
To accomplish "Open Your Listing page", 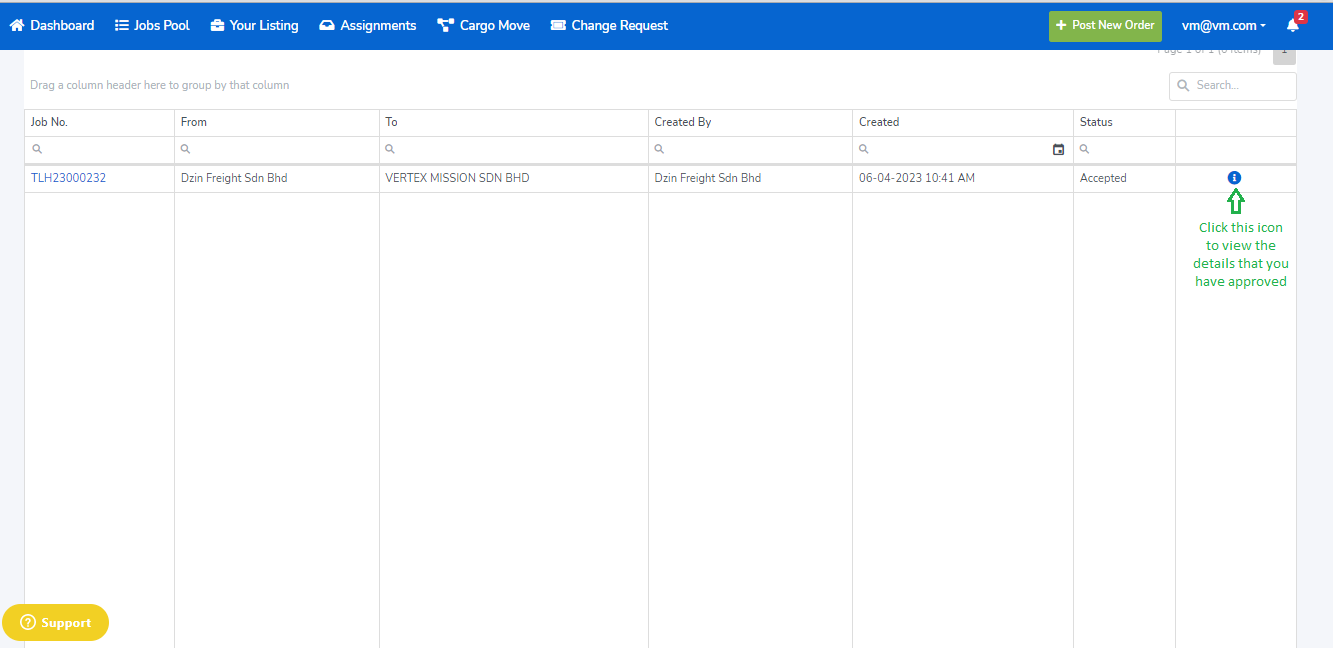I will pyautogui.click(x=254, y=26).
